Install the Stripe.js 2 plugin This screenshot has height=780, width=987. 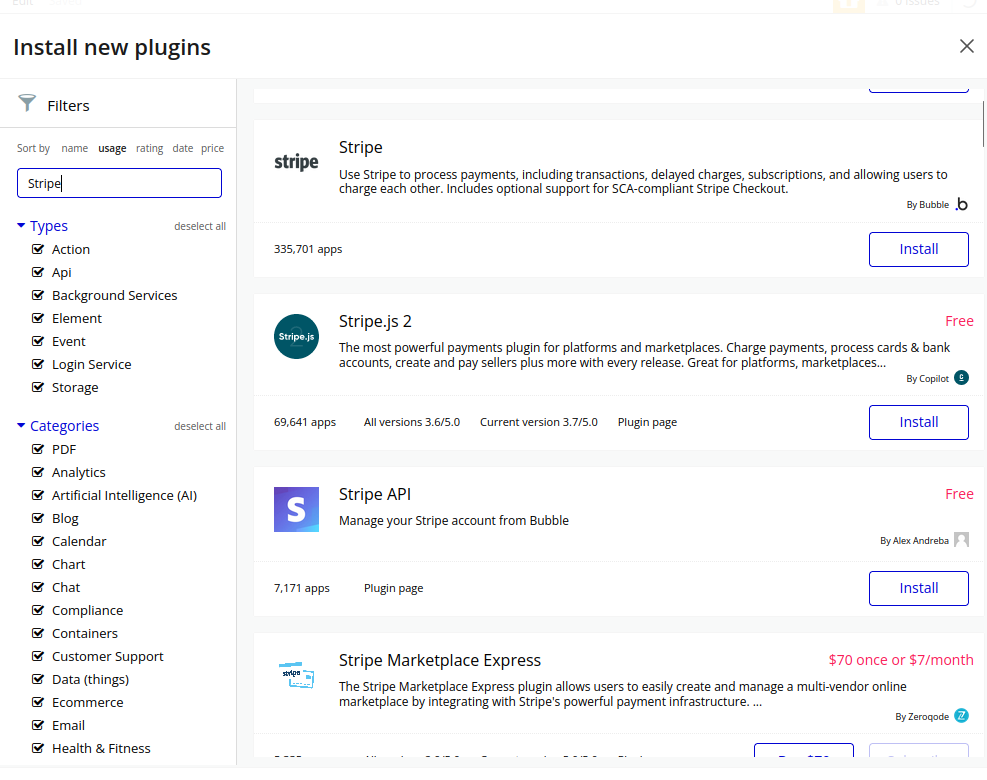point(918,422)
